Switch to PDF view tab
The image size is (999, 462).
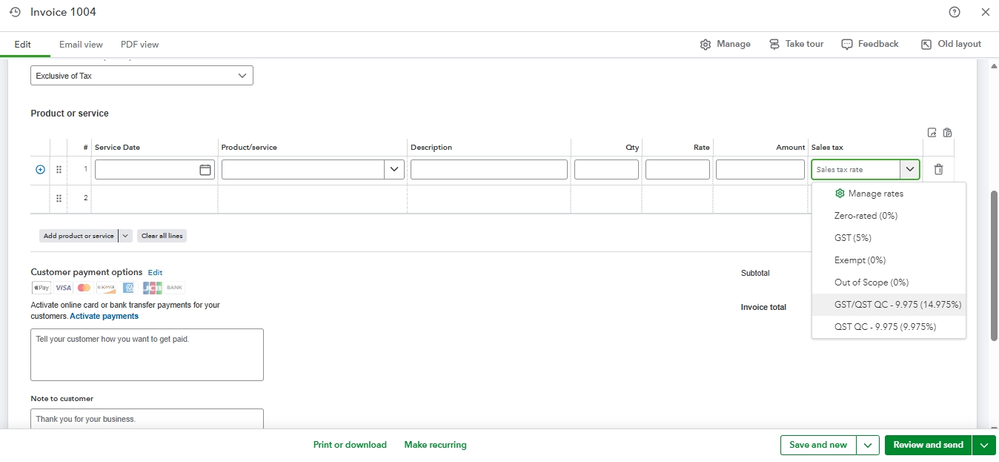[x=140, y=45]
